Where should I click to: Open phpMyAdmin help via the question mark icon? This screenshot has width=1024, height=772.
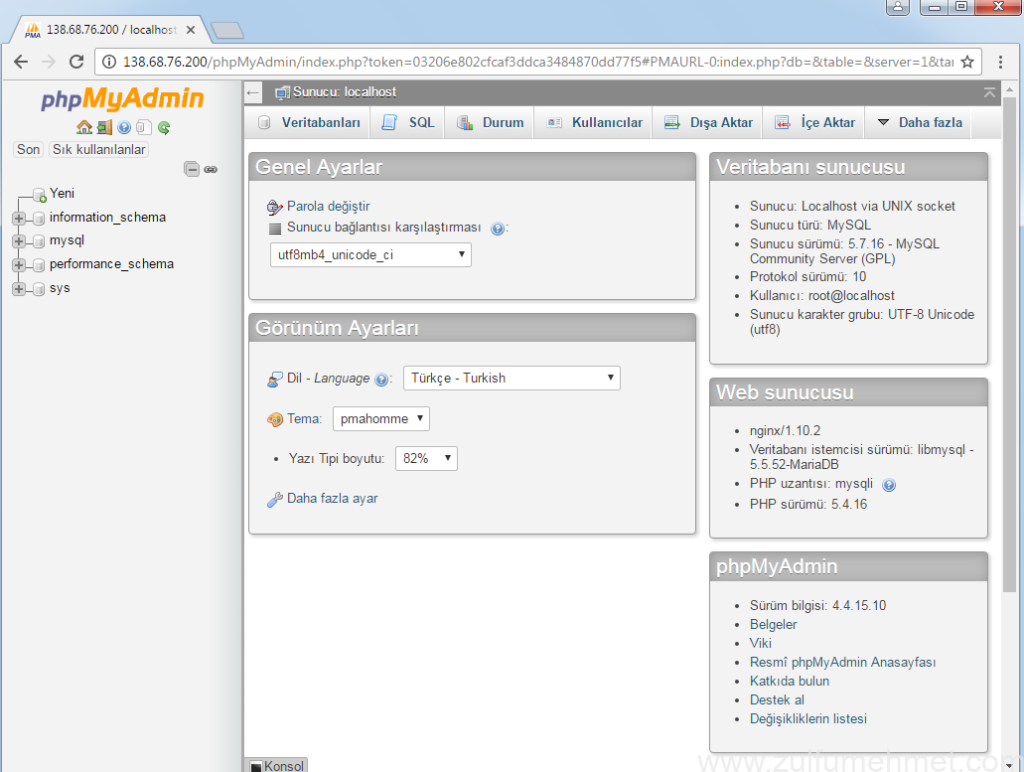(x=124, y=128)
